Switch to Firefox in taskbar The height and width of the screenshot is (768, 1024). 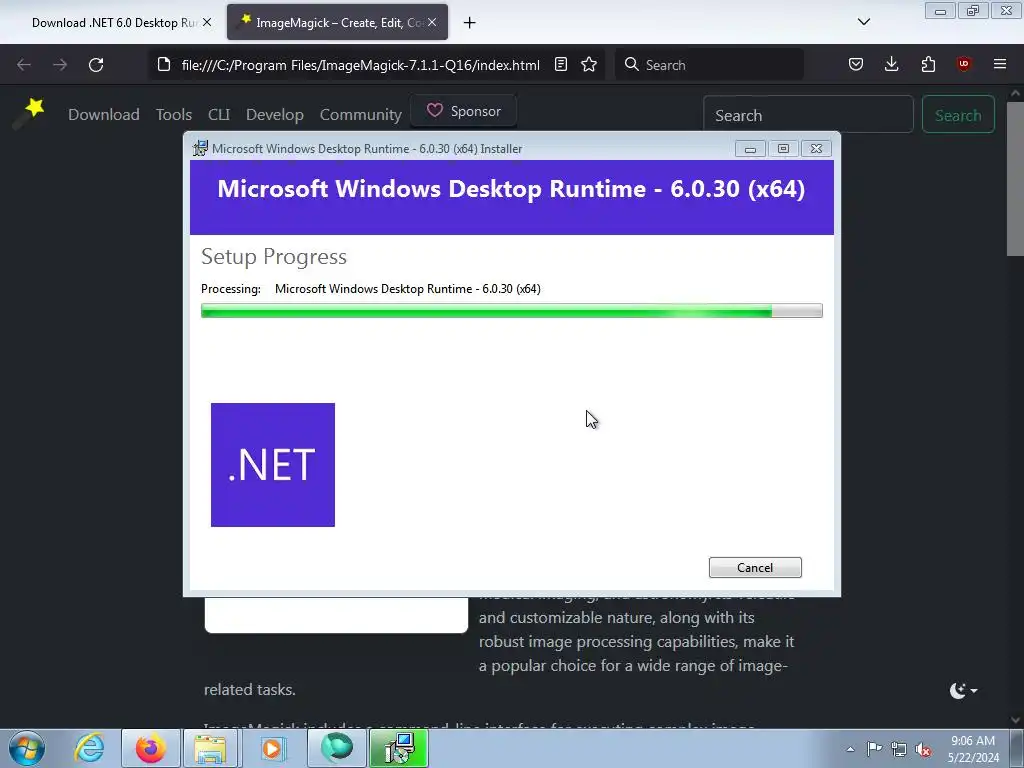click(x=151, y=748)
